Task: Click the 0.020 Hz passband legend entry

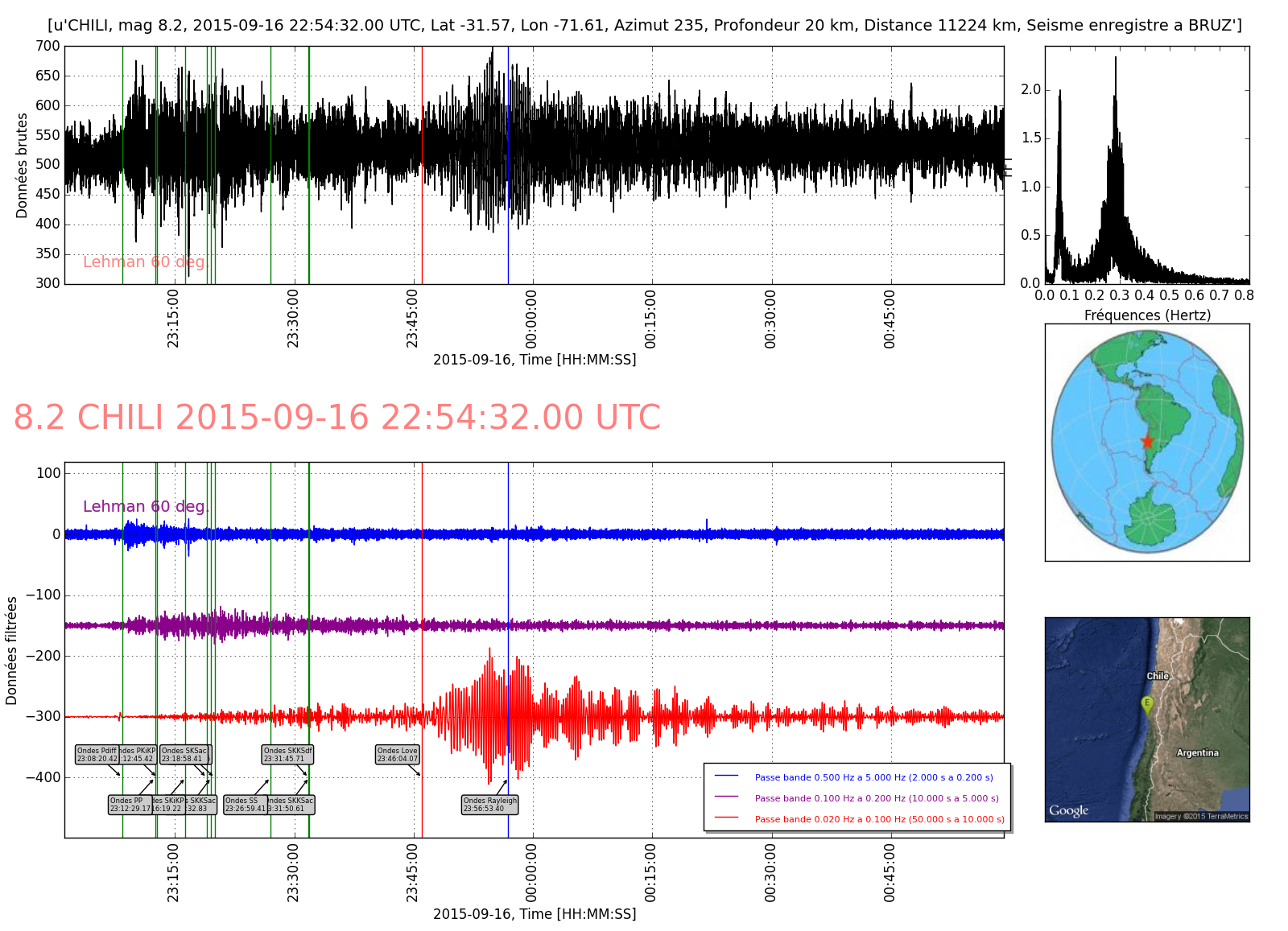Action: (x=879, y=819)
